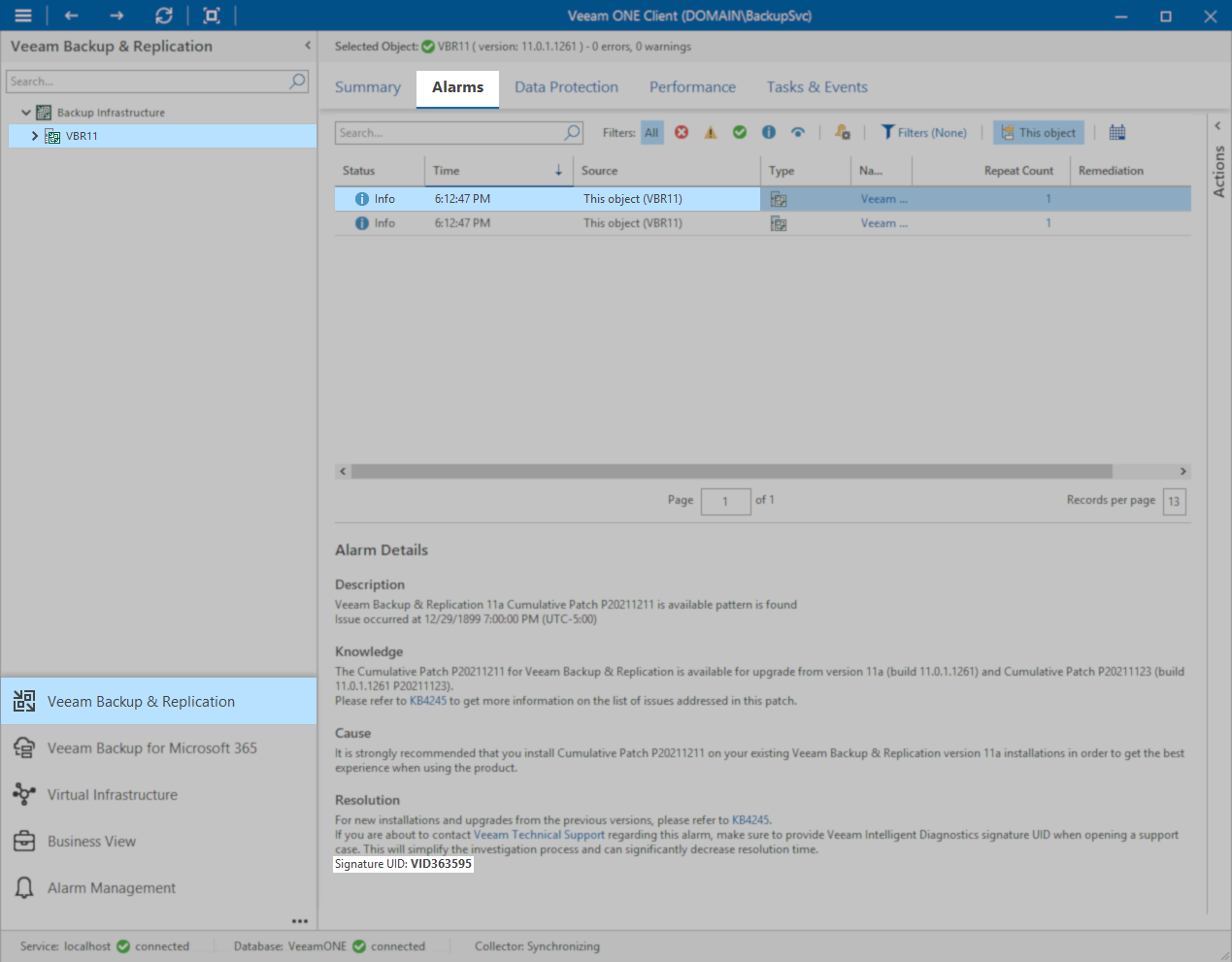Filter alarms by the green resolved icon
Image resolution: width=1232 pixels, height=962 pixels.
point(740,132)
